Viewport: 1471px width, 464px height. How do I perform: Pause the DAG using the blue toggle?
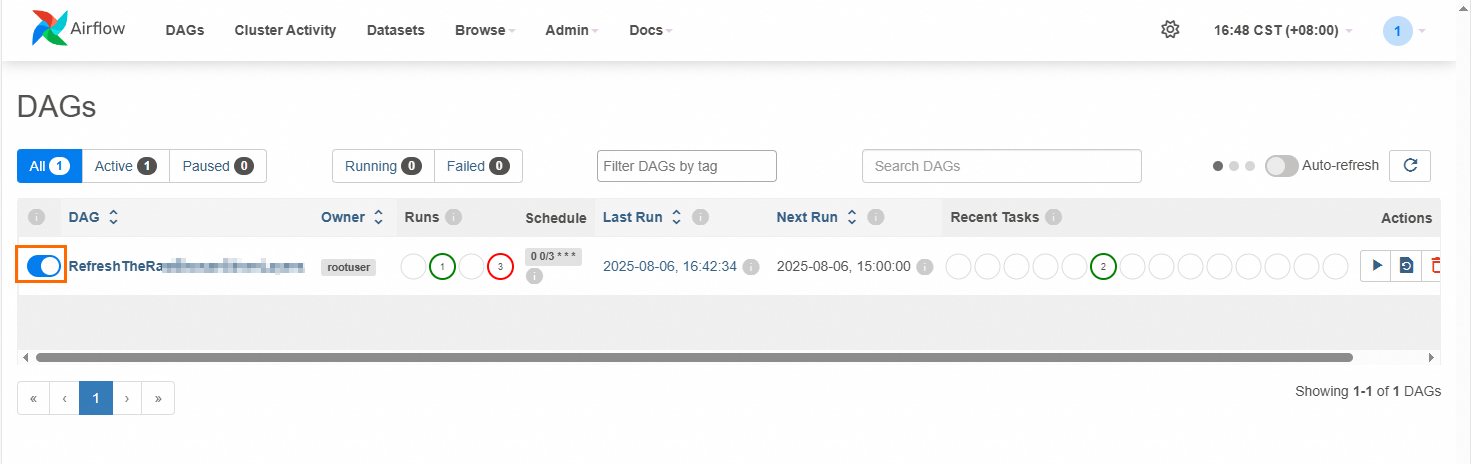43,266
